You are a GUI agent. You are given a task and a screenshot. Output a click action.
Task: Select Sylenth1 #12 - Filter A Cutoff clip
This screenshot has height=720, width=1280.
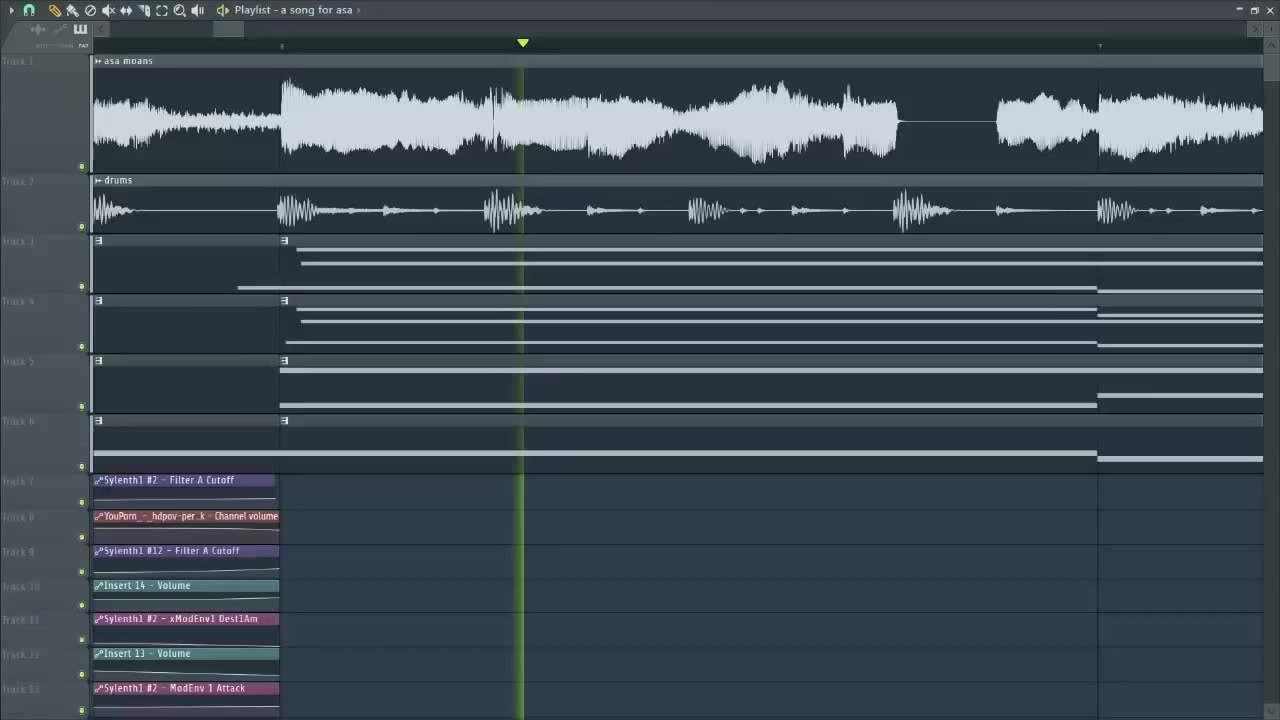186,551
